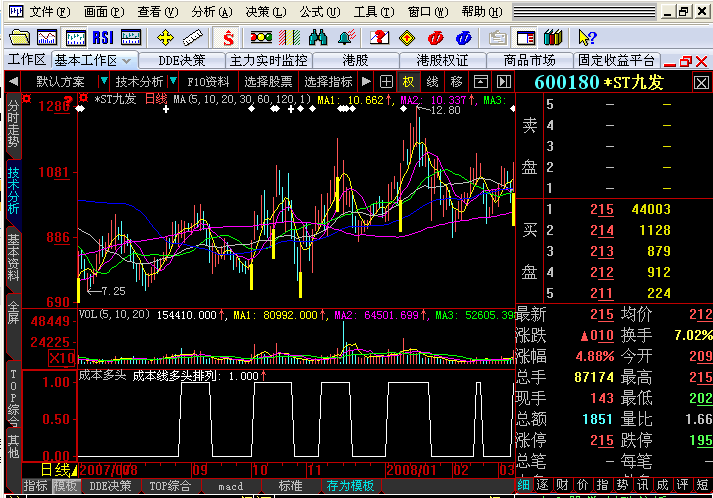Screen dimensions: 713x498
Task: Open the 文件 menu
Action: tap(50, 12)
